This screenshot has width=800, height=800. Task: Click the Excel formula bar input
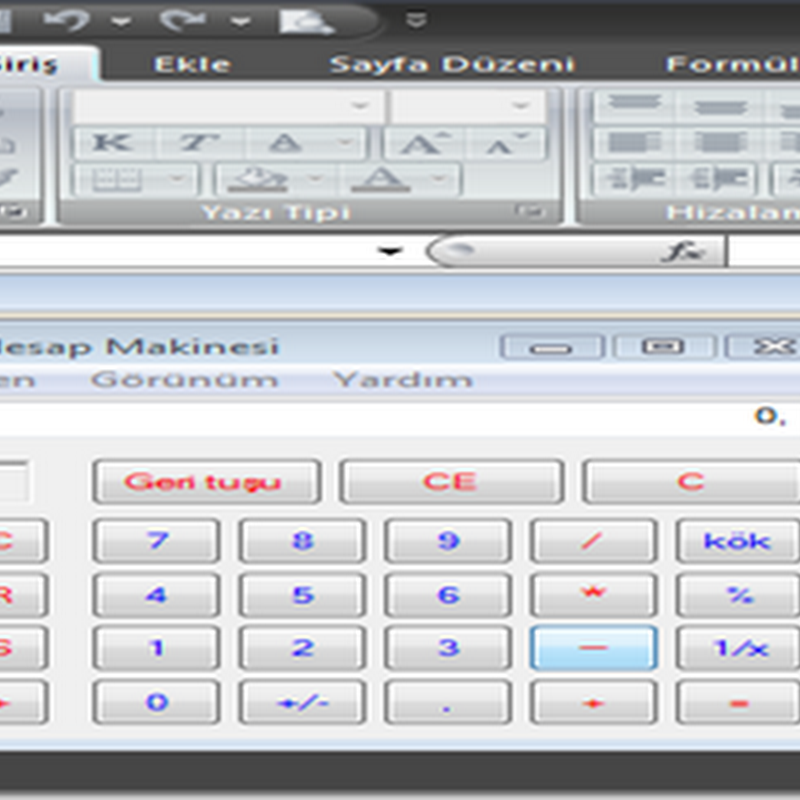coord(764,251)
